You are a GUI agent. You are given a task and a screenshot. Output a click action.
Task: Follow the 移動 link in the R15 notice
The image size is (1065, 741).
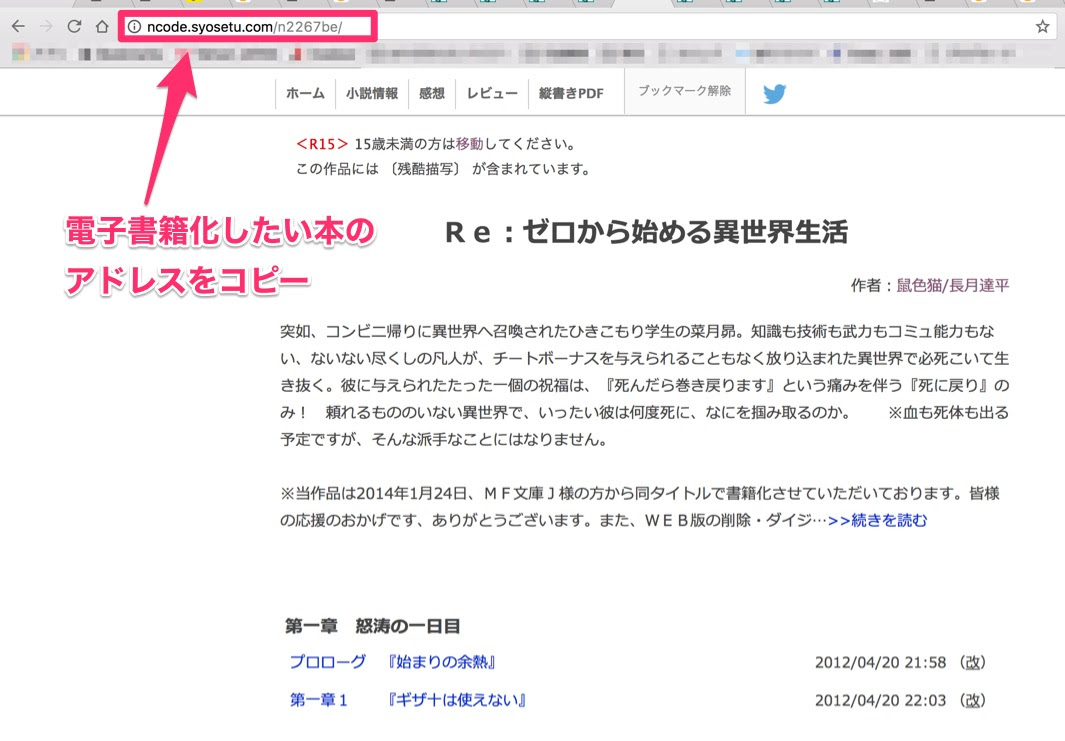click(469, 144)
